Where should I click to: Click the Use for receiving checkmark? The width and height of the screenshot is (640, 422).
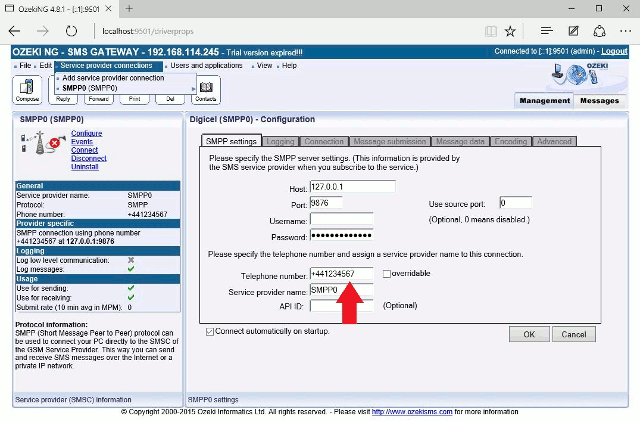[131, 298]
